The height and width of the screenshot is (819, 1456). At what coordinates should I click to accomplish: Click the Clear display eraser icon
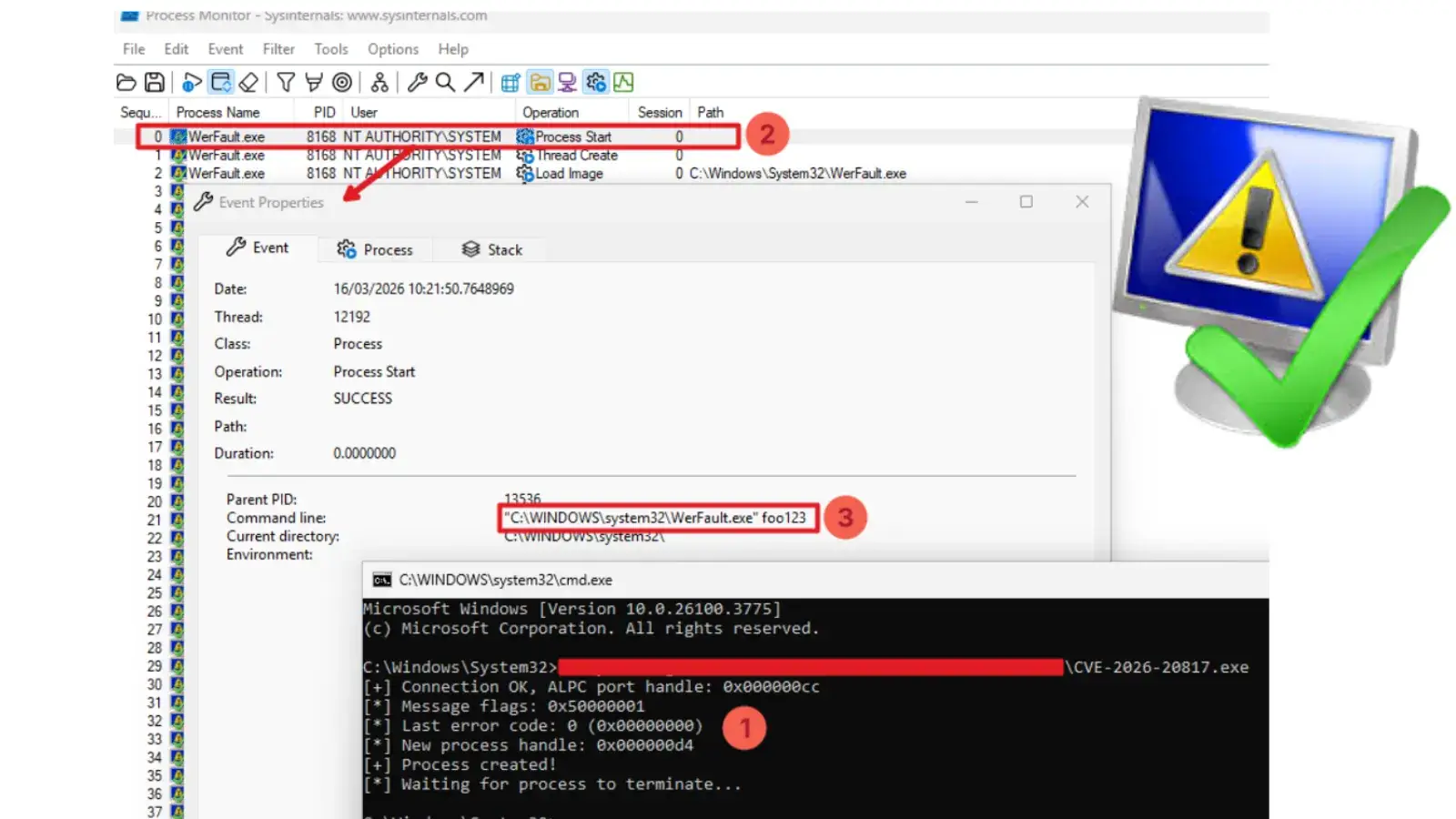click(248, 83)
